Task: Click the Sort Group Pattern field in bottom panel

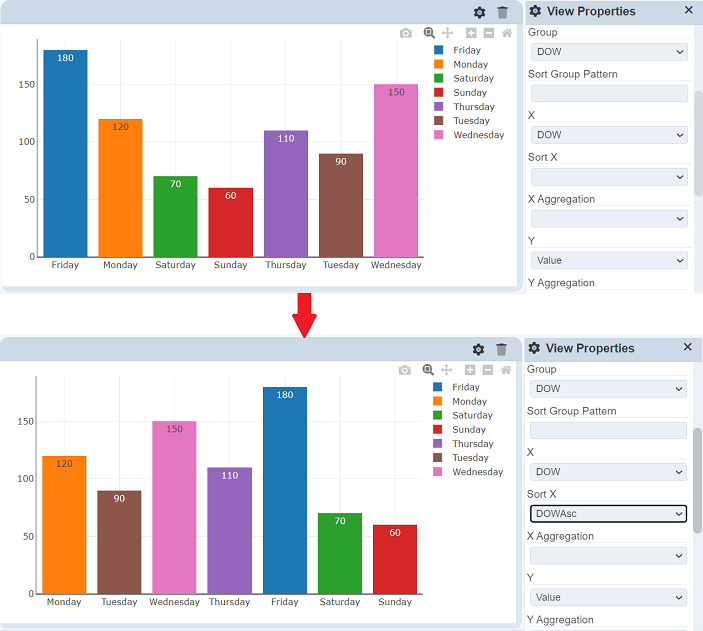Action: 608,430
